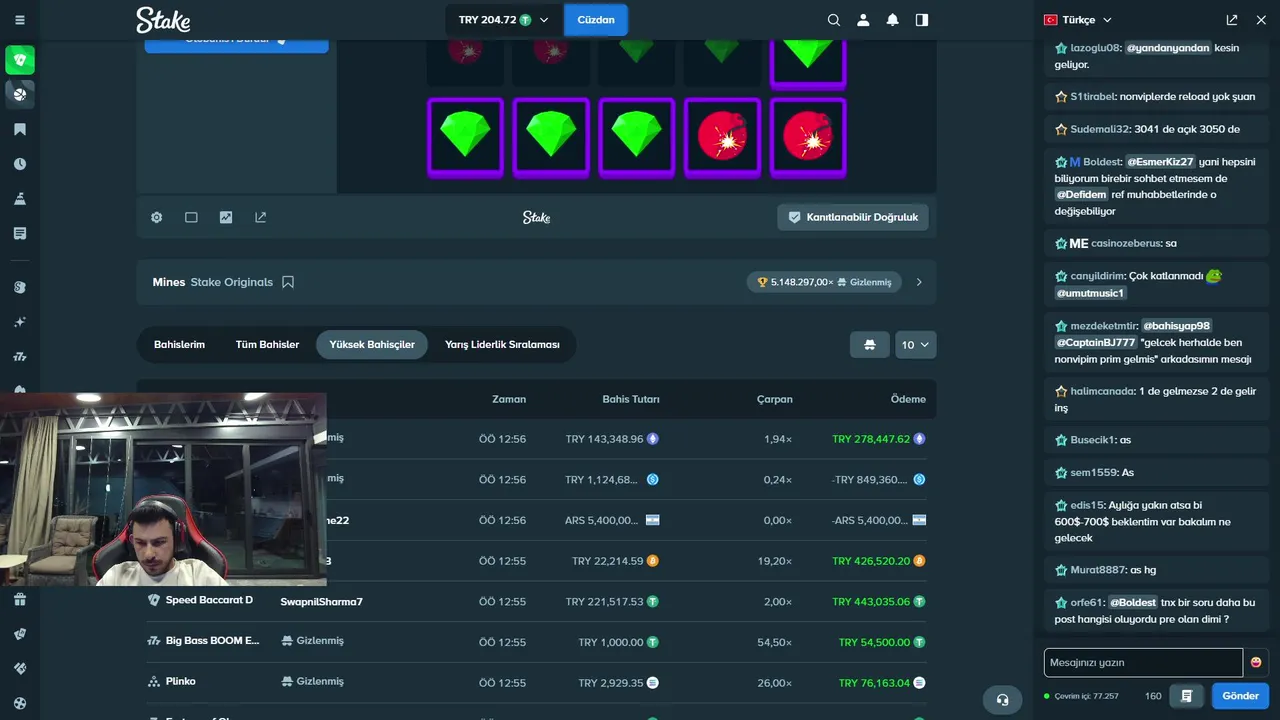
Task: Open the Yarış Liderlik Sıralaması tab
Action: [502, 344]
